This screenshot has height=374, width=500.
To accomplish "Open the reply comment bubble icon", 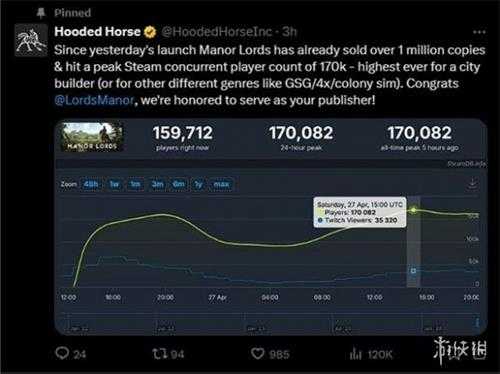I will [x=62, y=353].
